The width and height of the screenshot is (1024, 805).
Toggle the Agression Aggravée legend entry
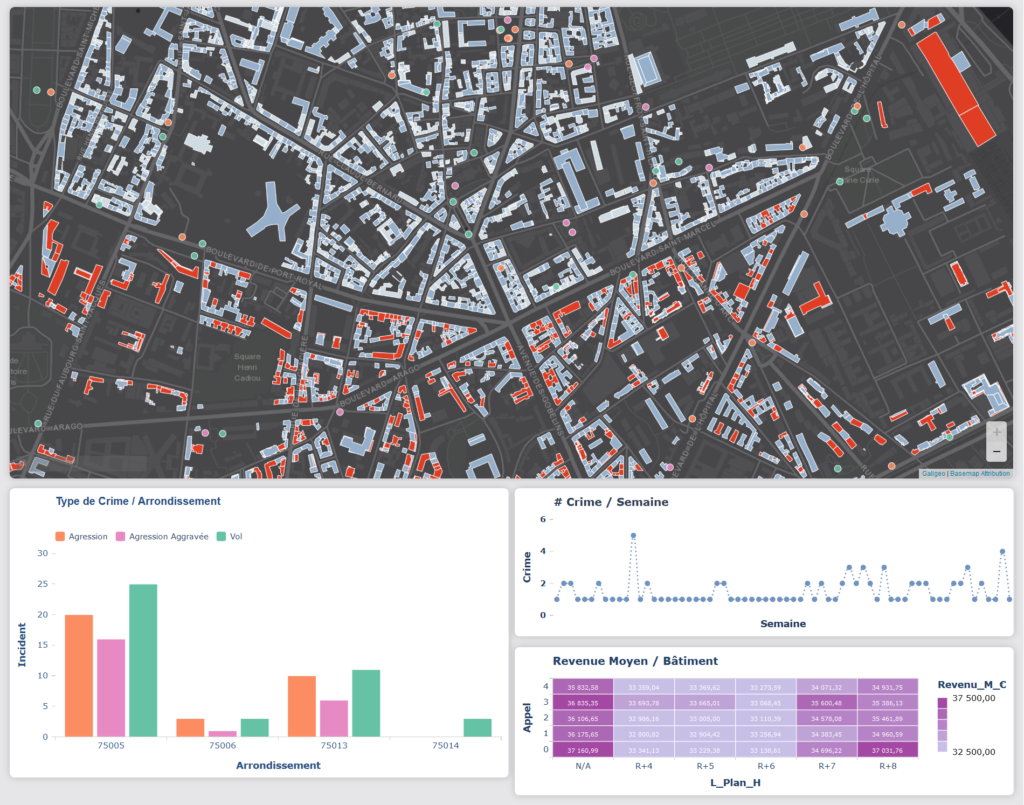click(x=162, y=537)
